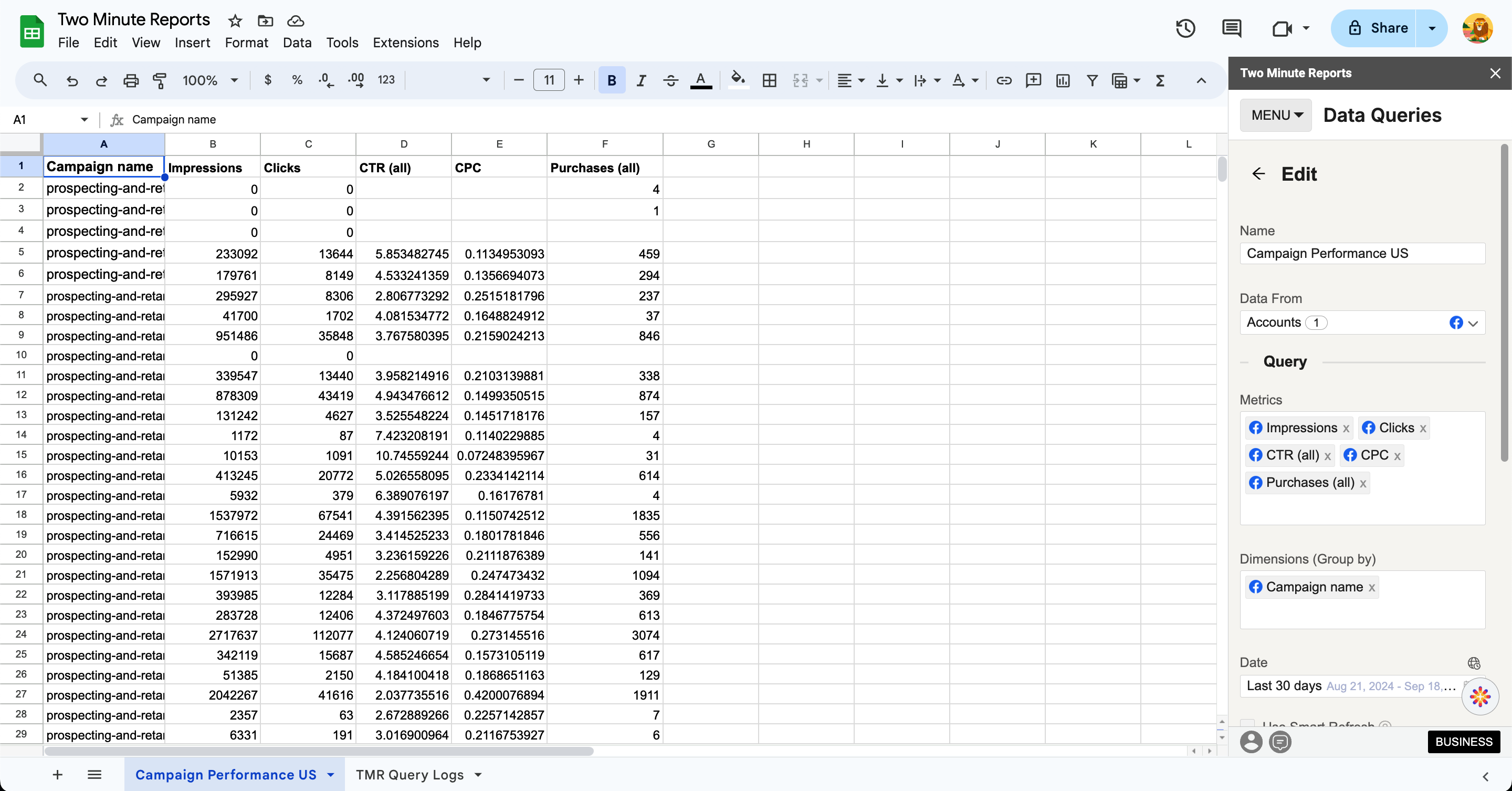Viewport: 1512px width, 791px height.
Task: Open table views icon
Action: (1120, 80)
